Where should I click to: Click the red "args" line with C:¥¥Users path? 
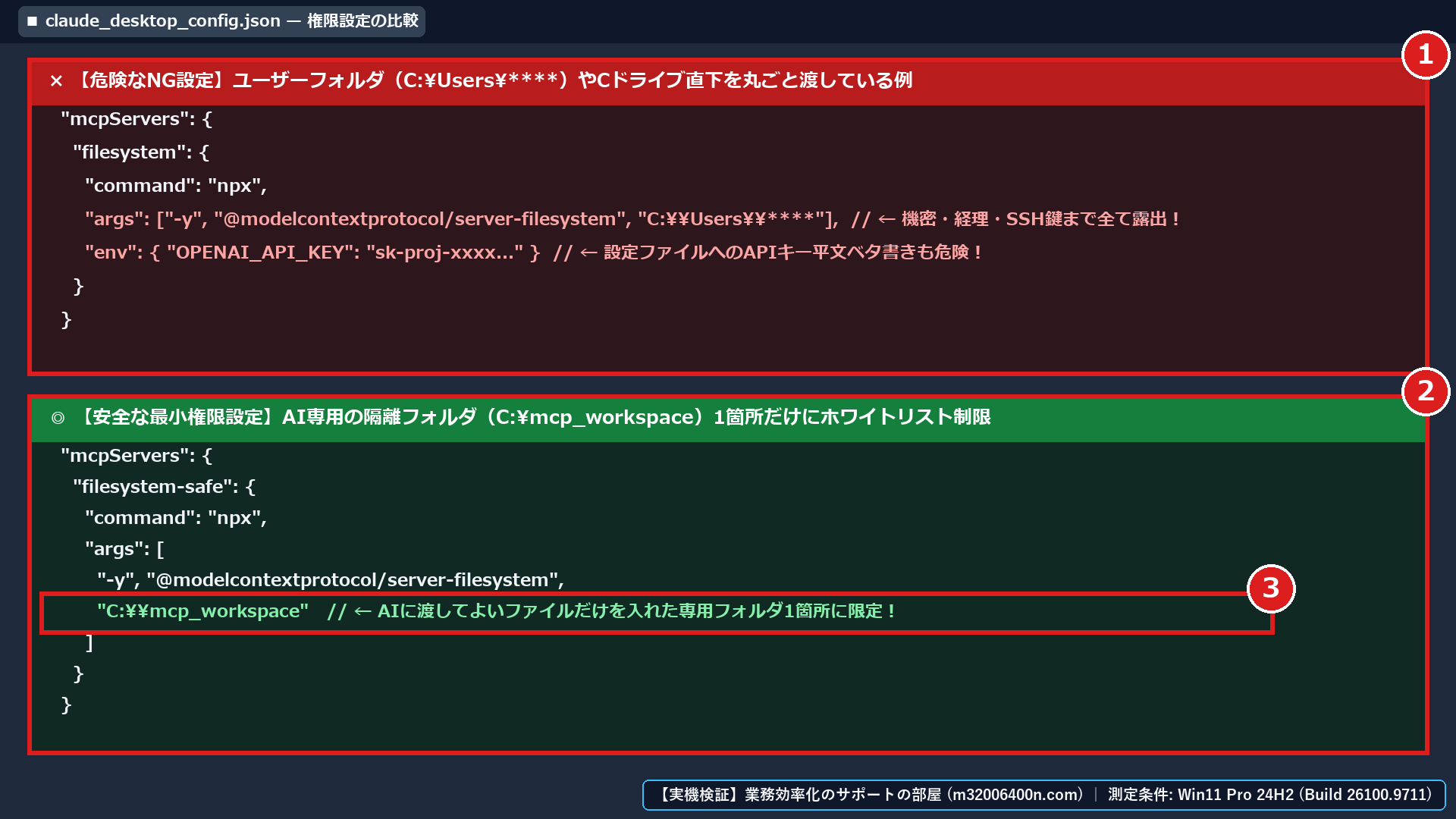coord(632,219)
